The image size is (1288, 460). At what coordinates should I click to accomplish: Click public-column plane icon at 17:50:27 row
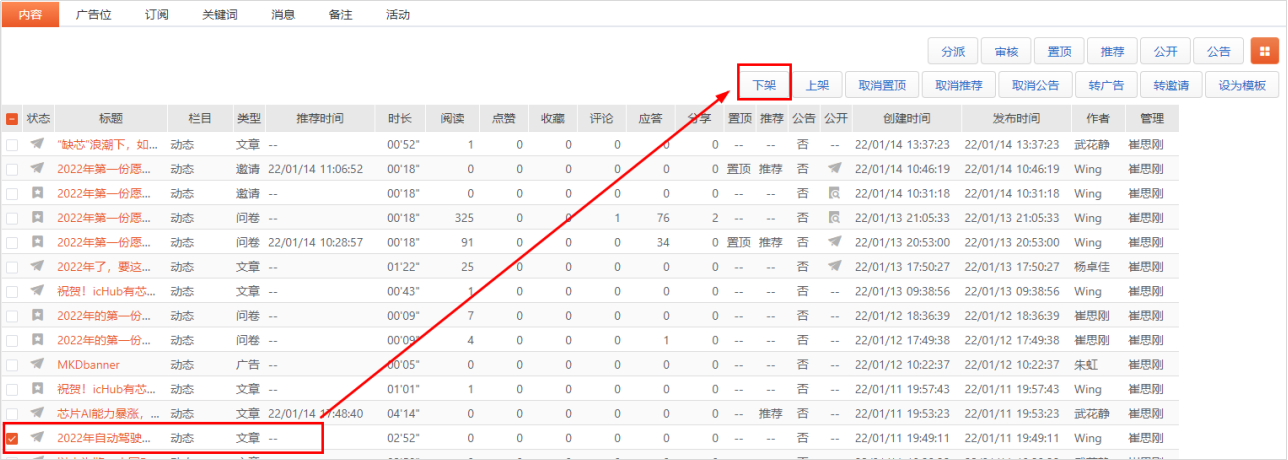click(834, 266)
